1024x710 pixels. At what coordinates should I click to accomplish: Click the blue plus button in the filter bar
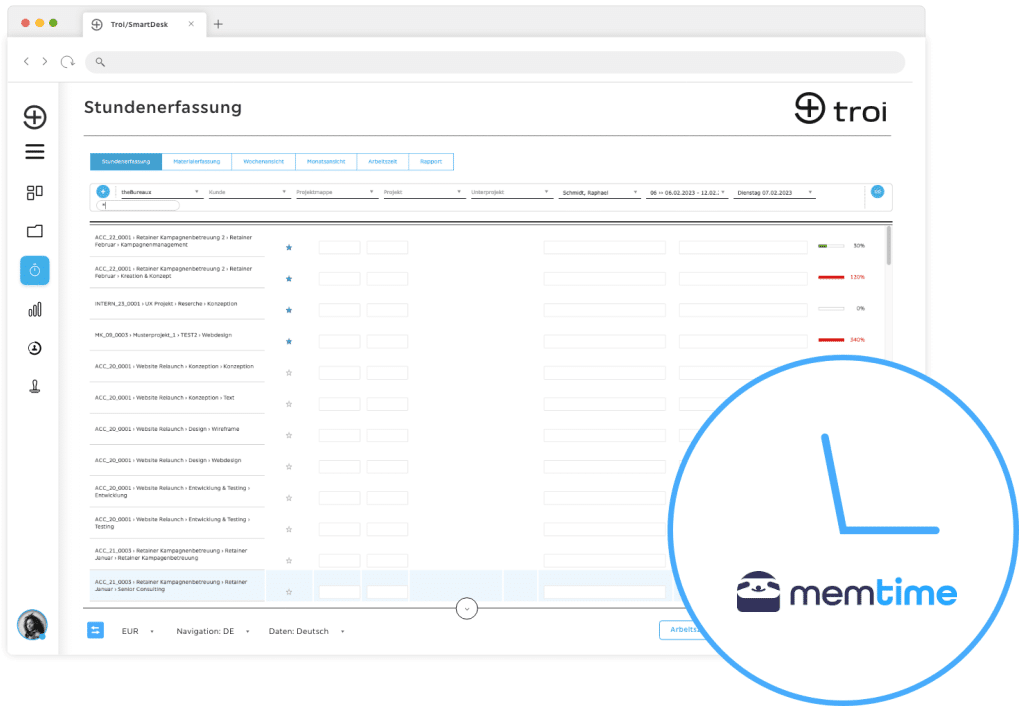[x=103, y=191]
